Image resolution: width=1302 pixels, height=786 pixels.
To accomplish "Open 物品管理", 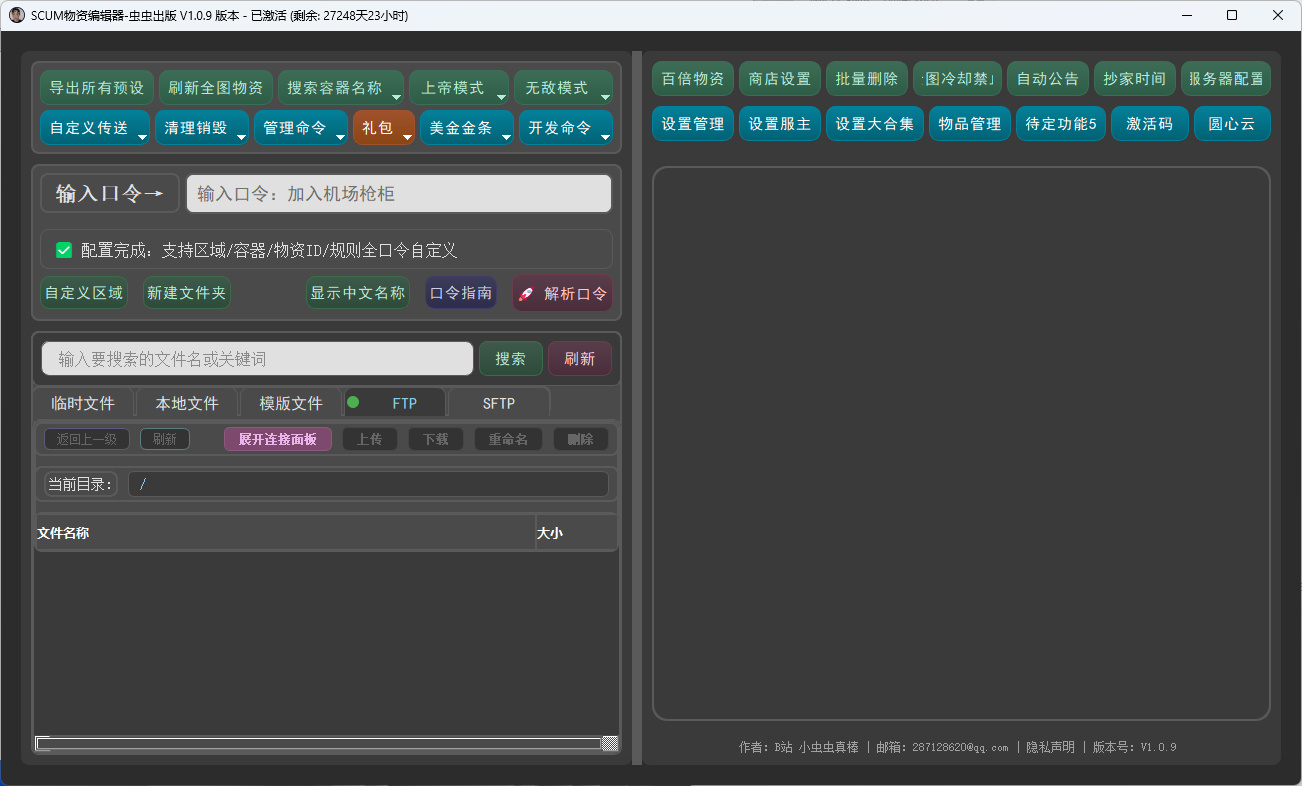I will [970, 124].
